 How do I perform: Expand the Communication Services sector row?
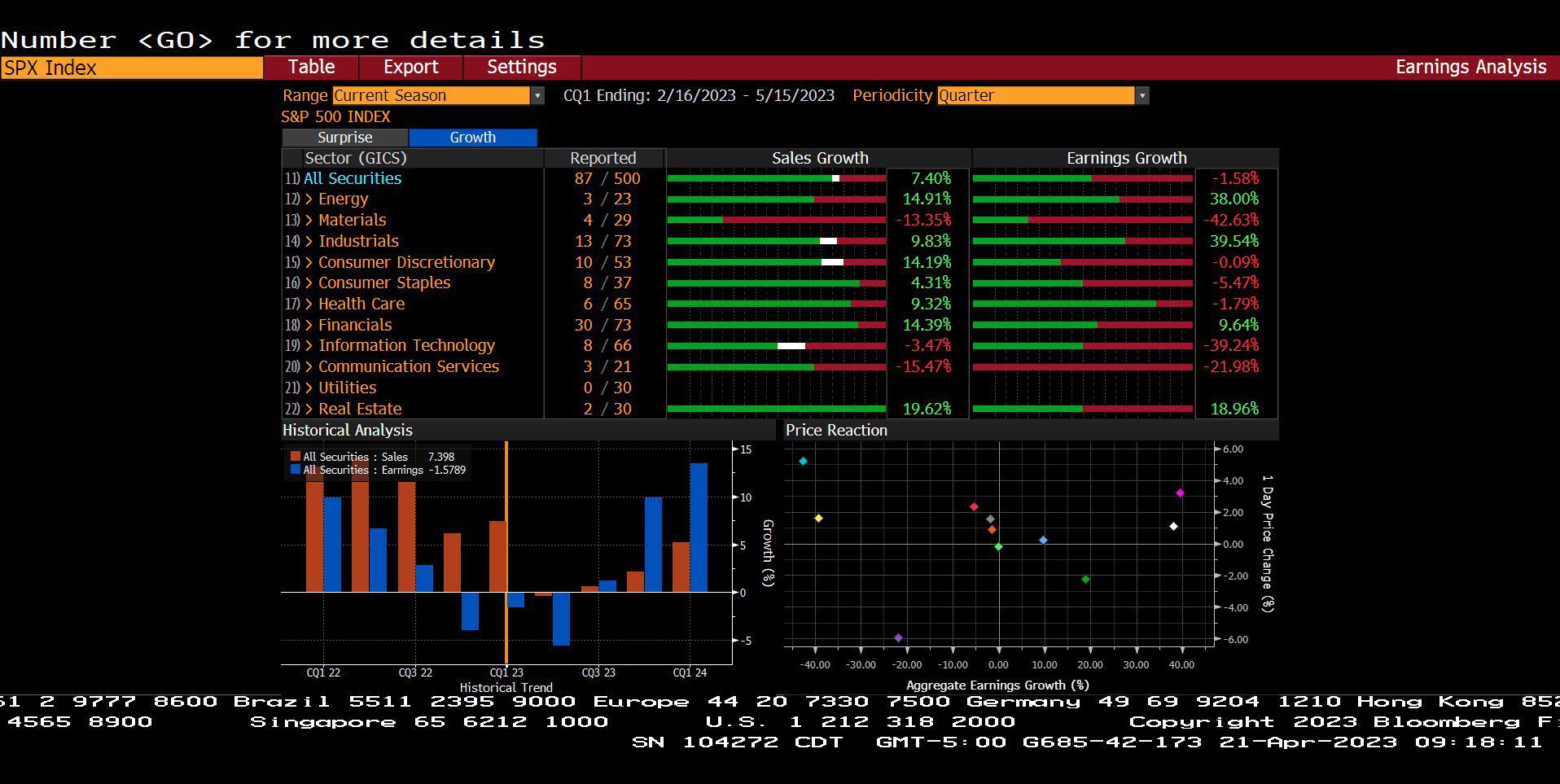click(309, 367)
